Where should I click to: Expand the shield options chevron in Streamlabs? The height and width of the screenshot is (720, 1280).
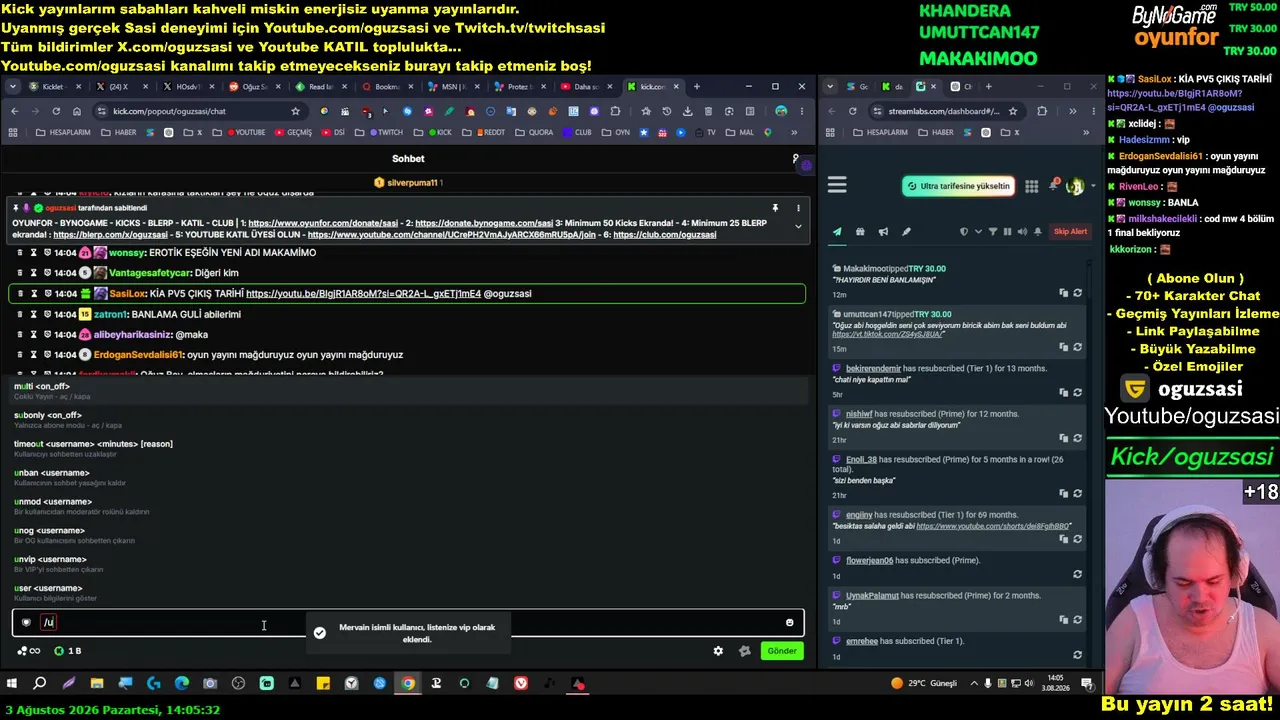[x=977, y=232]
